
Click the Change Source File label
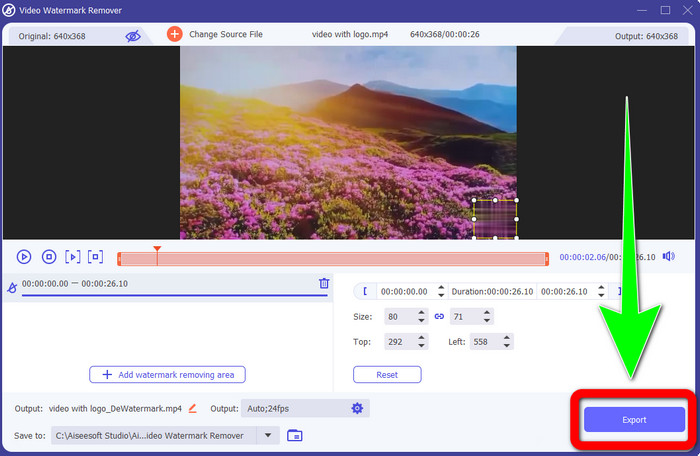[x=225, y=34]
